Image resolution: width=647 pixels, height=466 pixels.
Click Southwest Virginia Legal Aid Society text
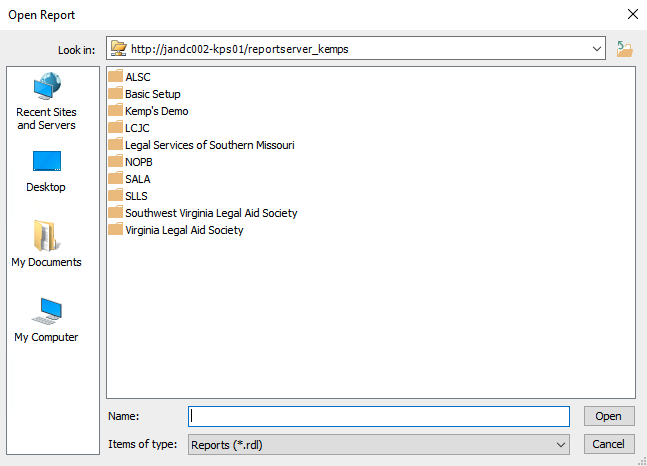point(211,213)
